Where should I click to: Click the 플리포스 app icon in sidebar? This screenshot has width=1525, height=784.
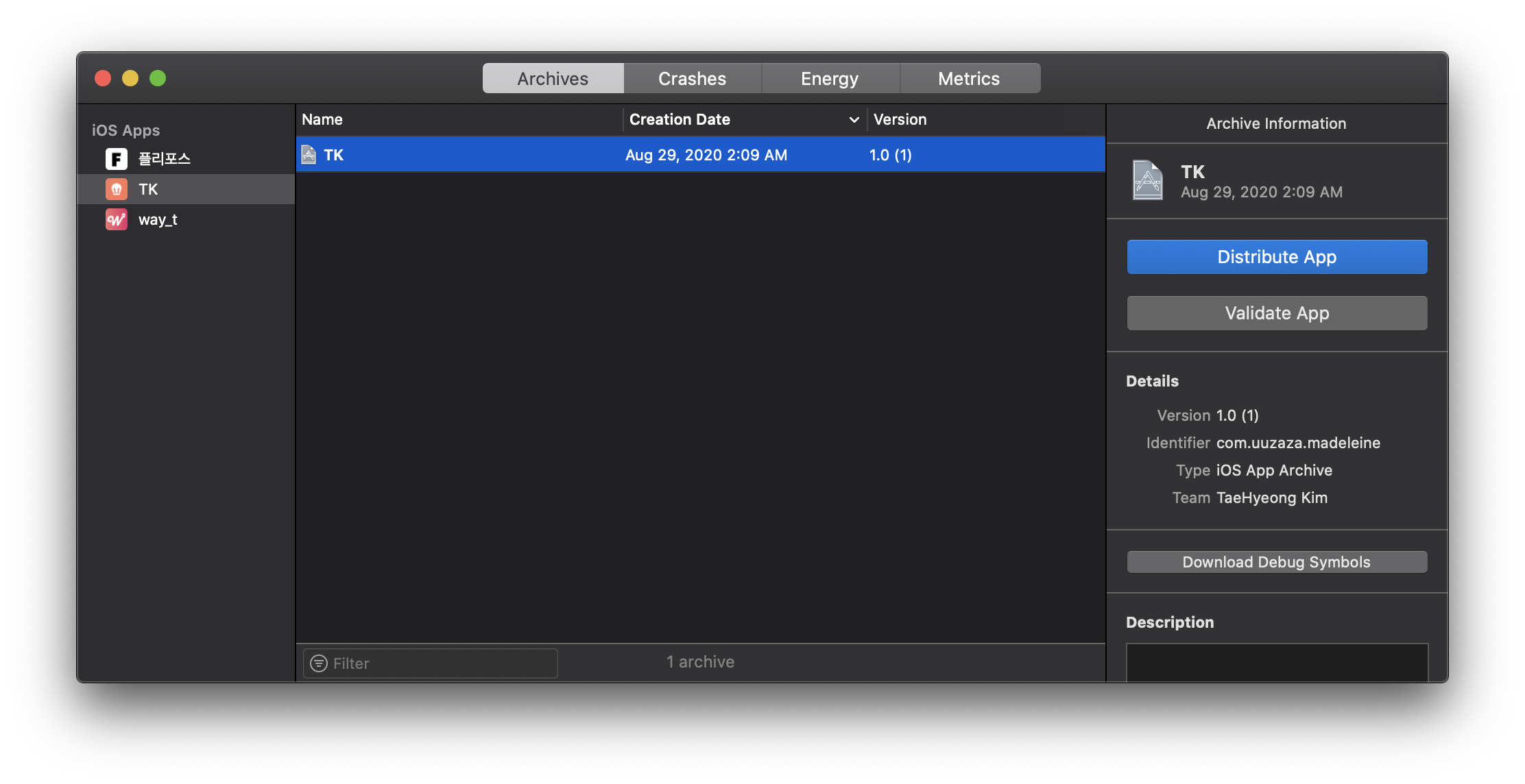116,159
